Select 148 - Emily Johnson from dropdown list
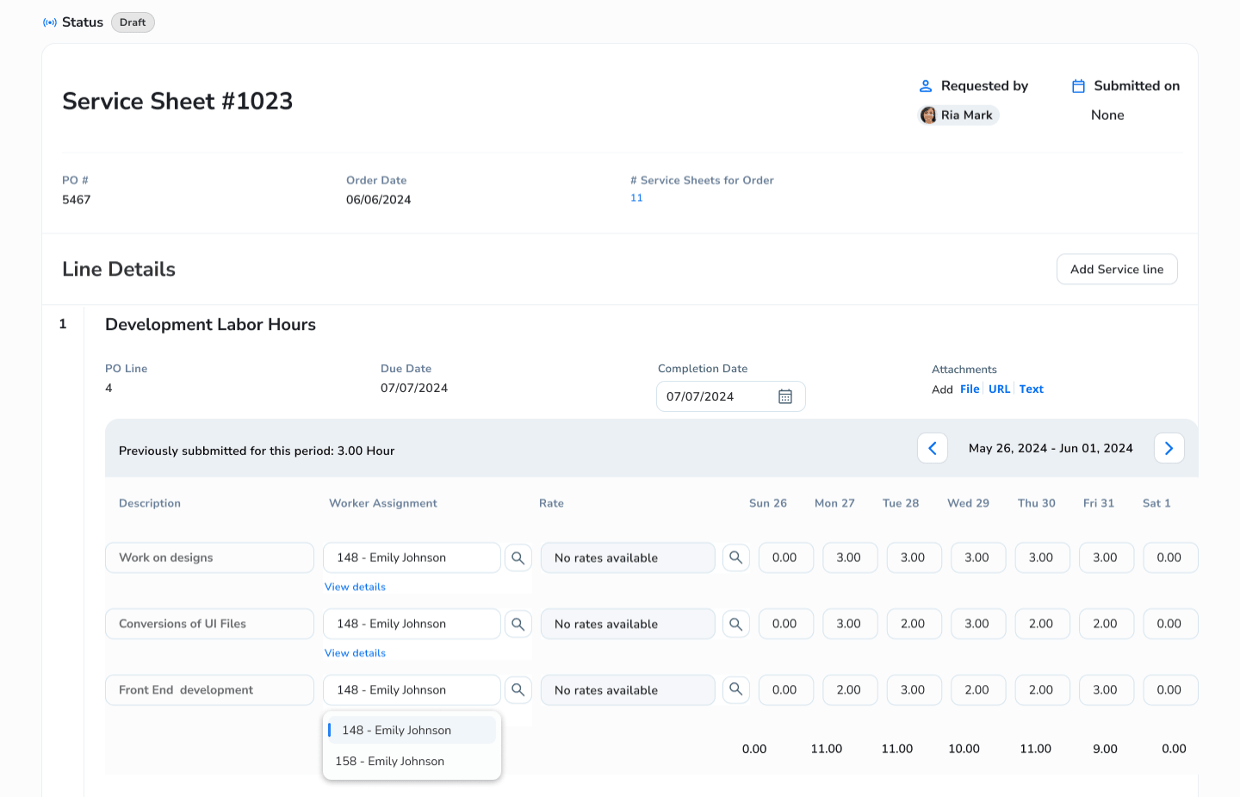Screen dimensions: 1240x798 point(412,730)
